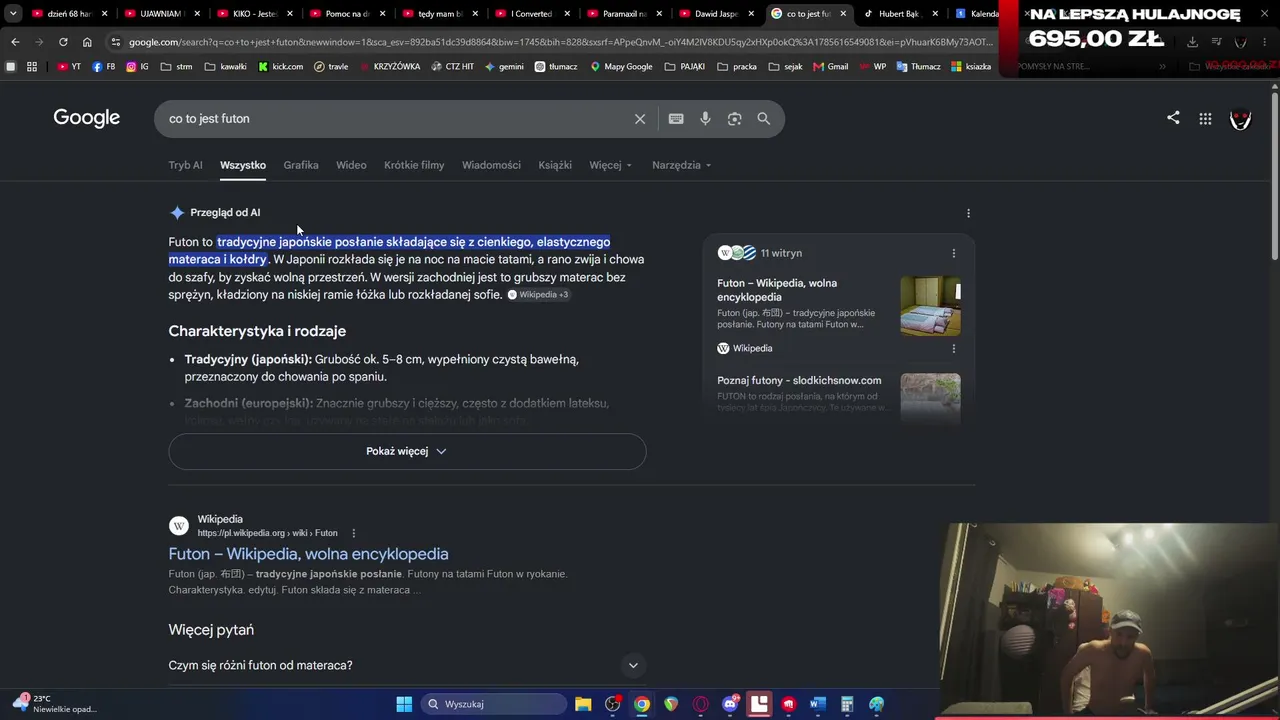Viewport: 1280px width, 720px height.
Task: Open the on-screen keyboard input tool
Action: (x=676, y=119)
